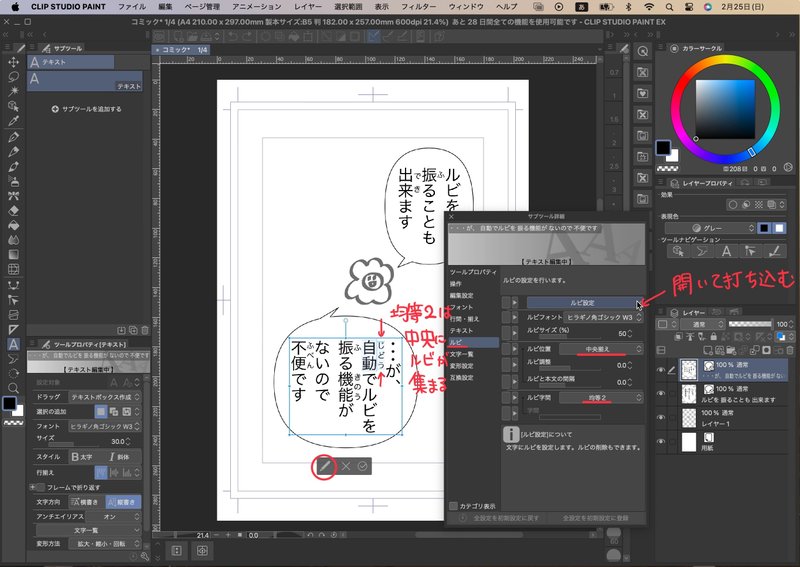Select the Lasso selection tool
800x567 pixels.
[x=13, y=77]
